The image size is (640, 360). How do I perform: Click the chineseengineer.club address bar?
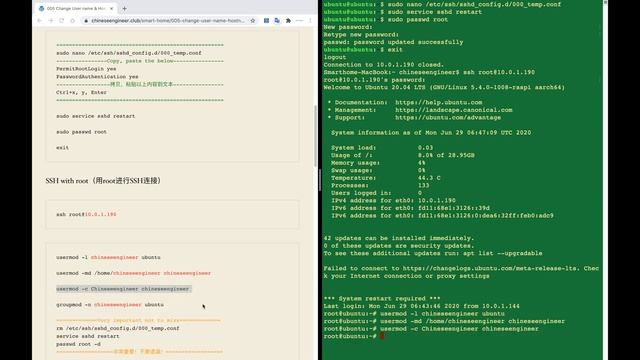click(x=168, y=20)
